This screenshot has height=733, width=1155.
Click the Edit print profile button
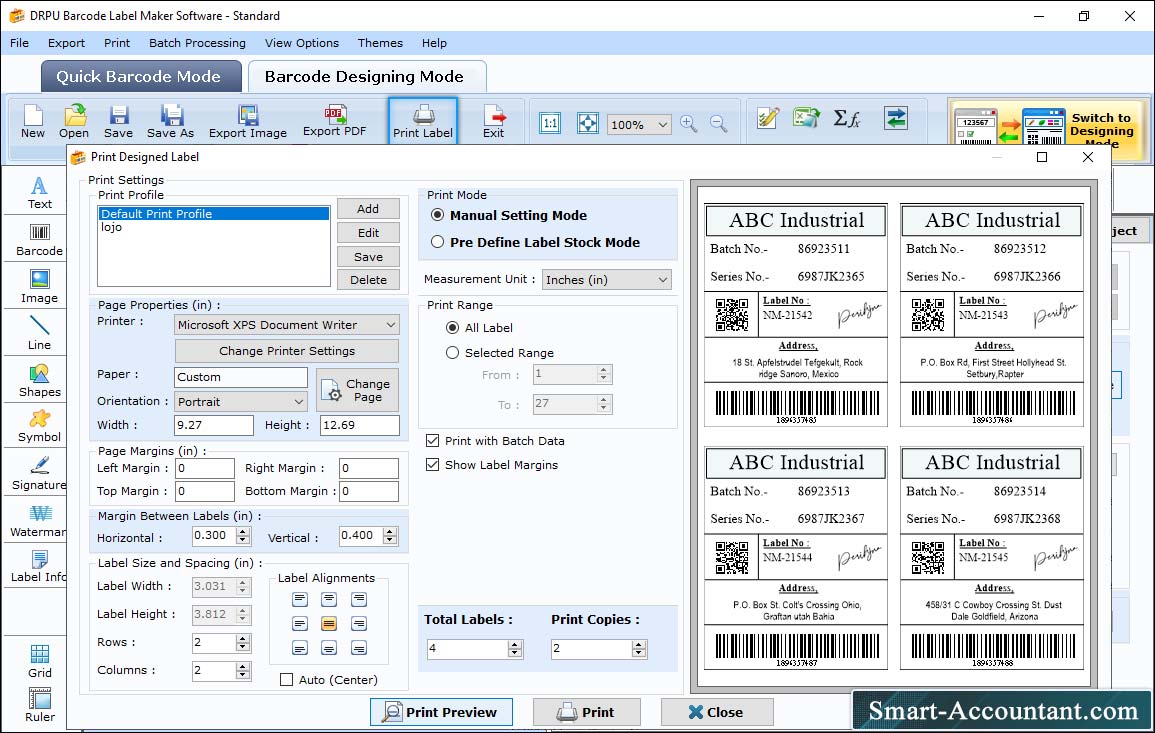click(x=368, y=233)
